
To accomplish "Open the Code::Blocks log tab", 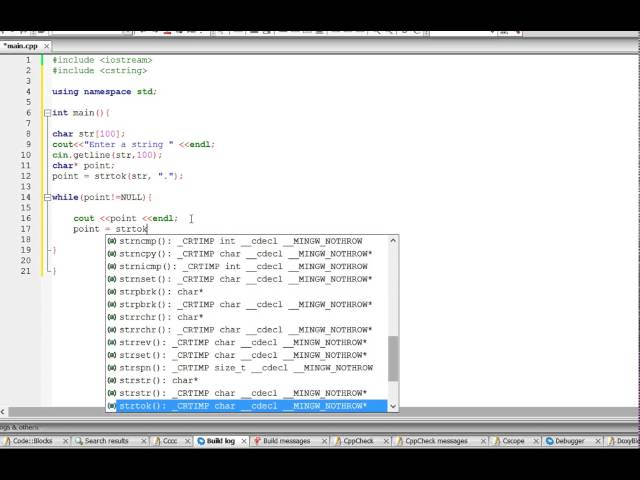I will pyautogui.click(x=32, y=441).
